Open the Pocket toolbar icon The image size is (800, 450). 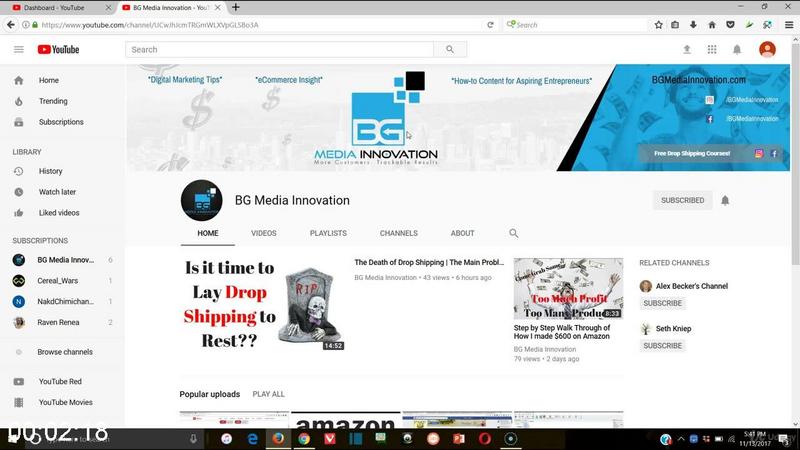pyautogui.click(x=730, y=24)
